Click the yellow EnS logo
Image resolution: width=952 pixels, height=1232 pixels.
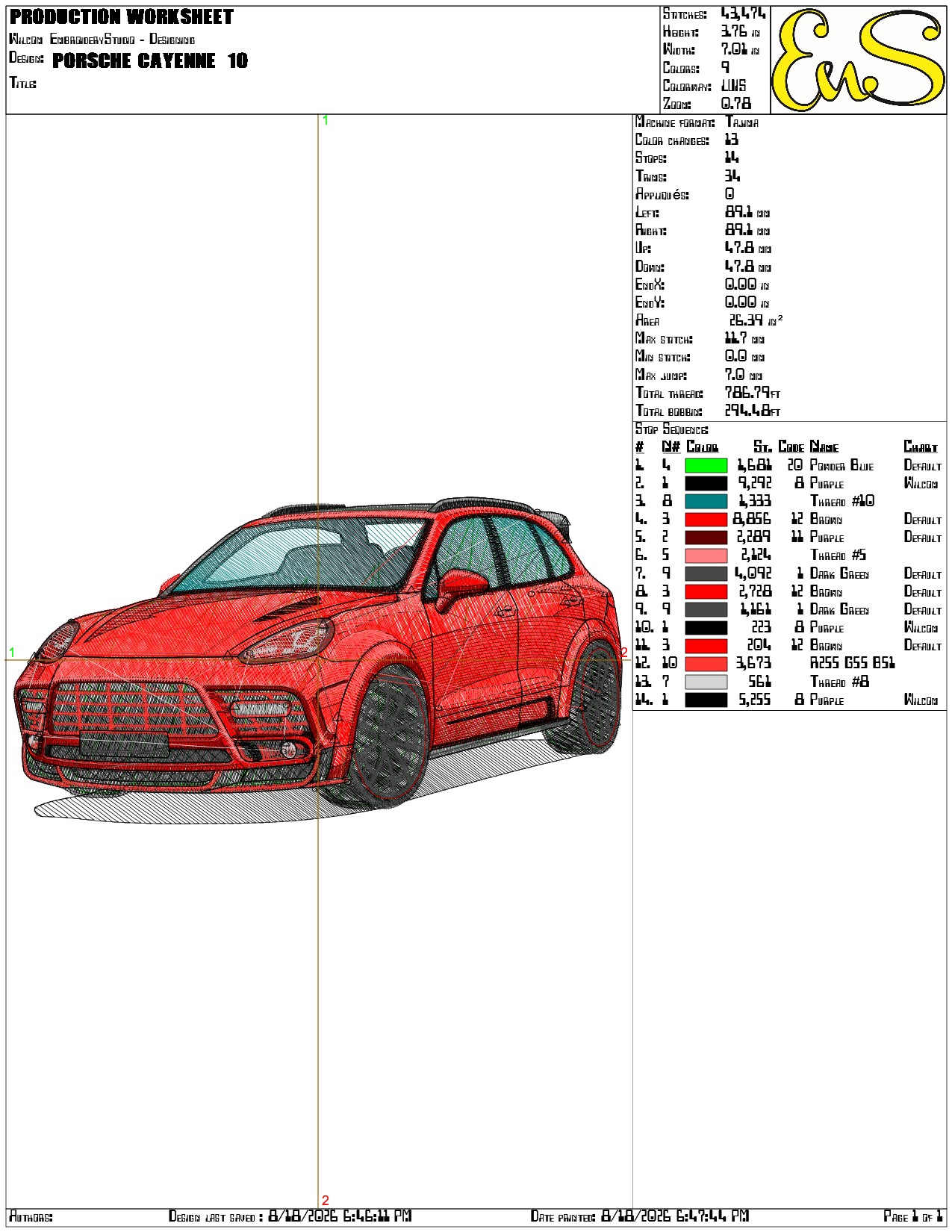858,60
